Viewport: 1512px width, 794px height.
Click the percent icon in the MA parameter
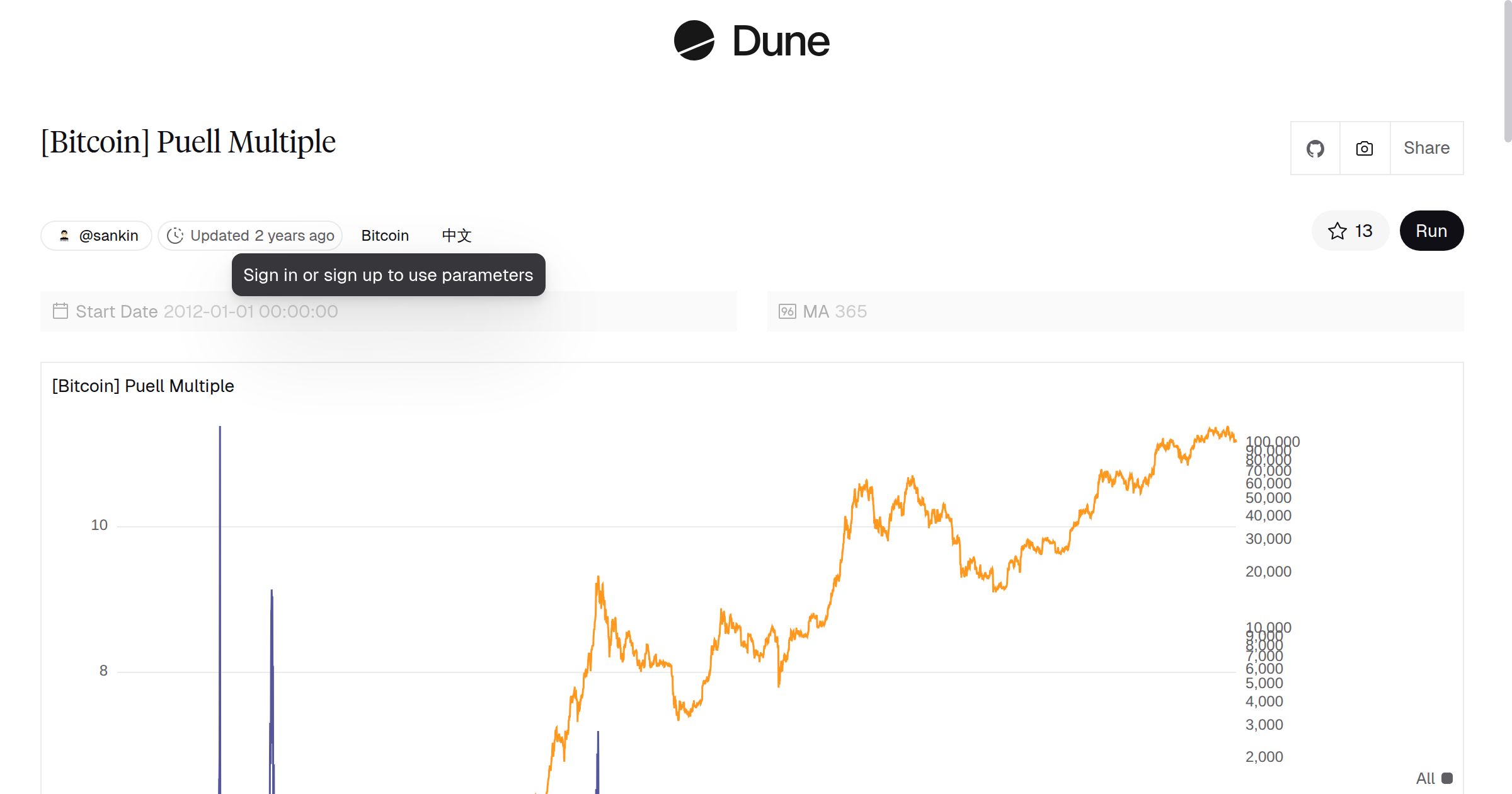coord(787,311)
